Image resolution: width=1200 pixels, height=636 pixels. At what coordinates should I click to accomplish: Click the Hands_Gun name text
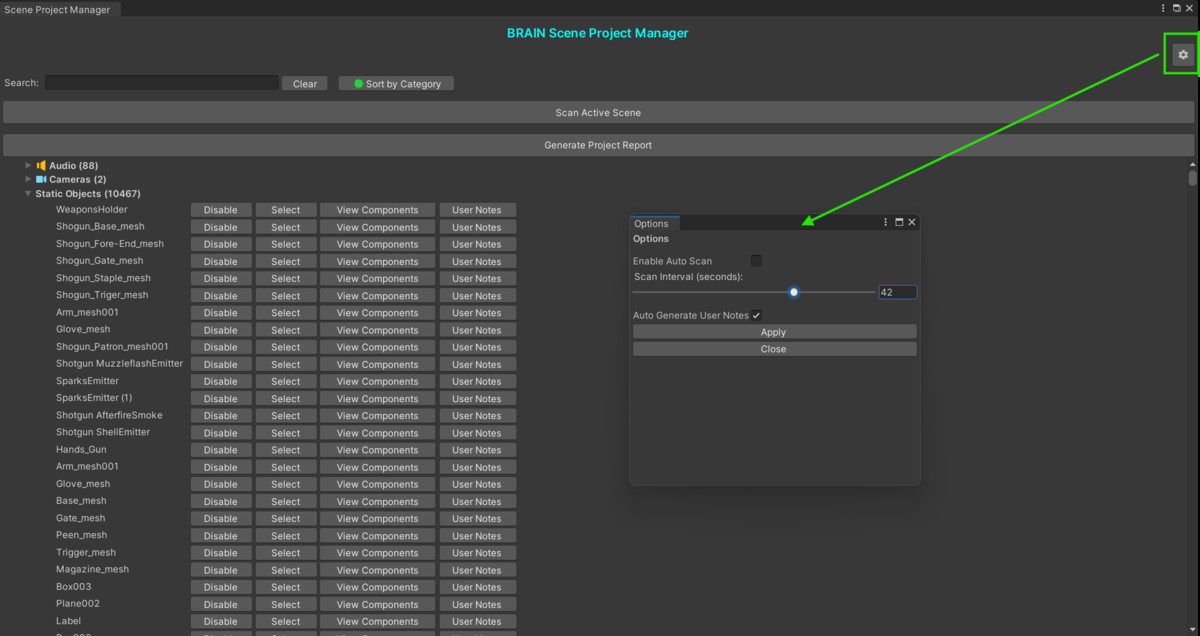(x=81, y=450)
